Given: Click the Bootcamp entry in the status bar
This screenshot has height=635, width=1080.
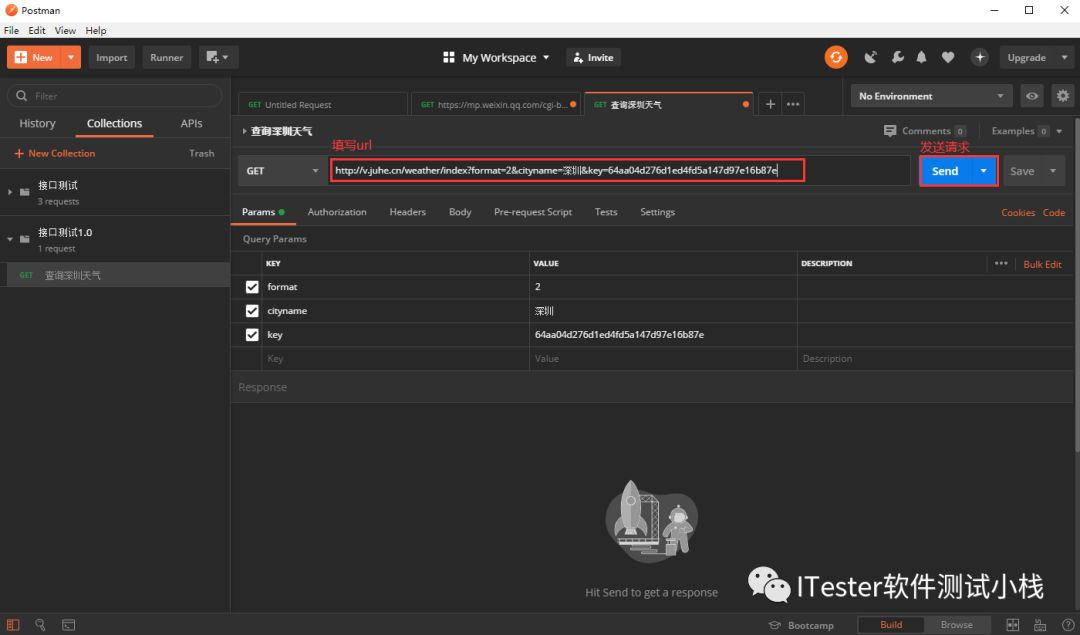Looking at the screenshot, I should click(x=801, y=625).
